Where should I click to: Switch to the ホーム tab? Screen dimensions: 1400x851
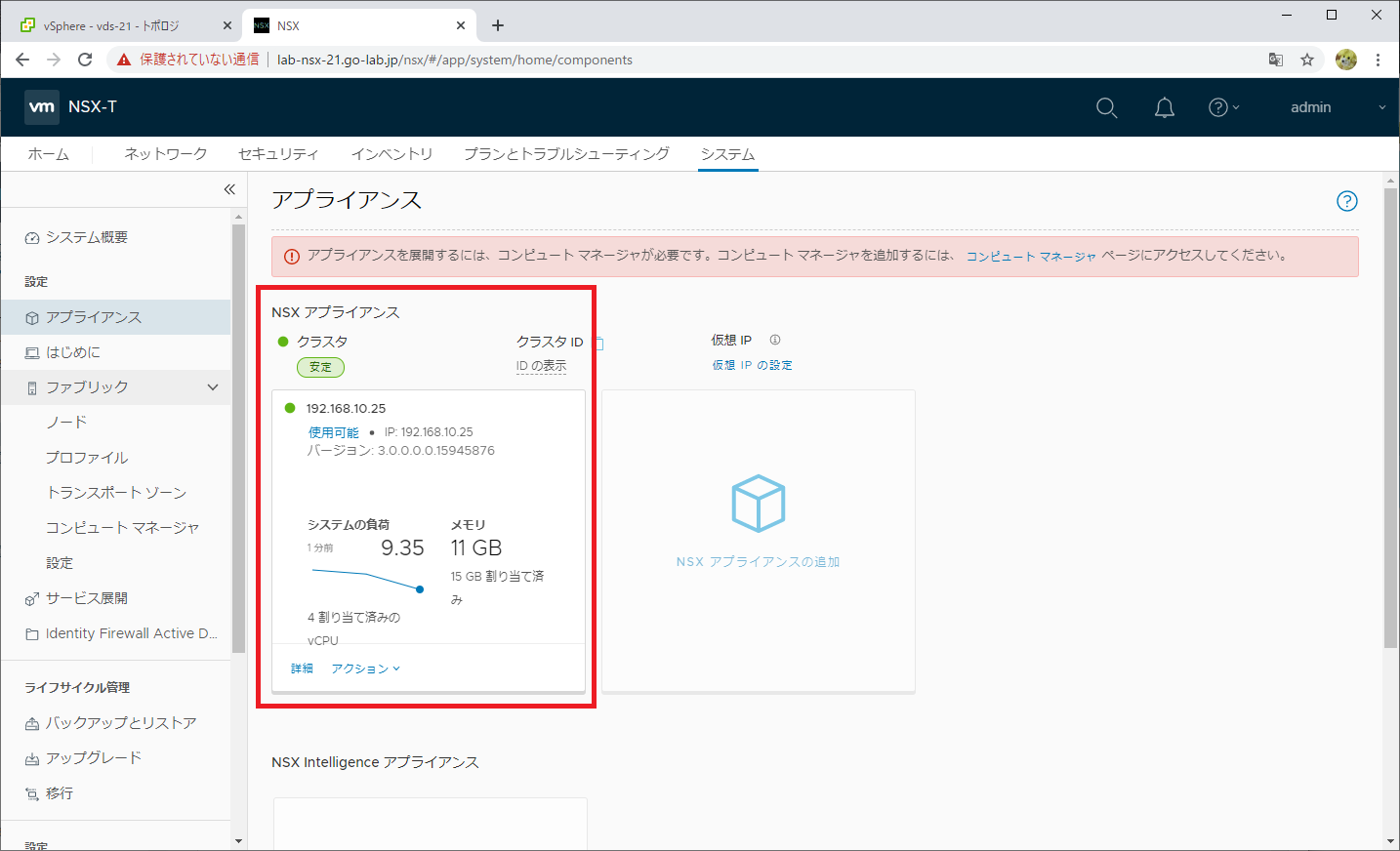point(48,154)
